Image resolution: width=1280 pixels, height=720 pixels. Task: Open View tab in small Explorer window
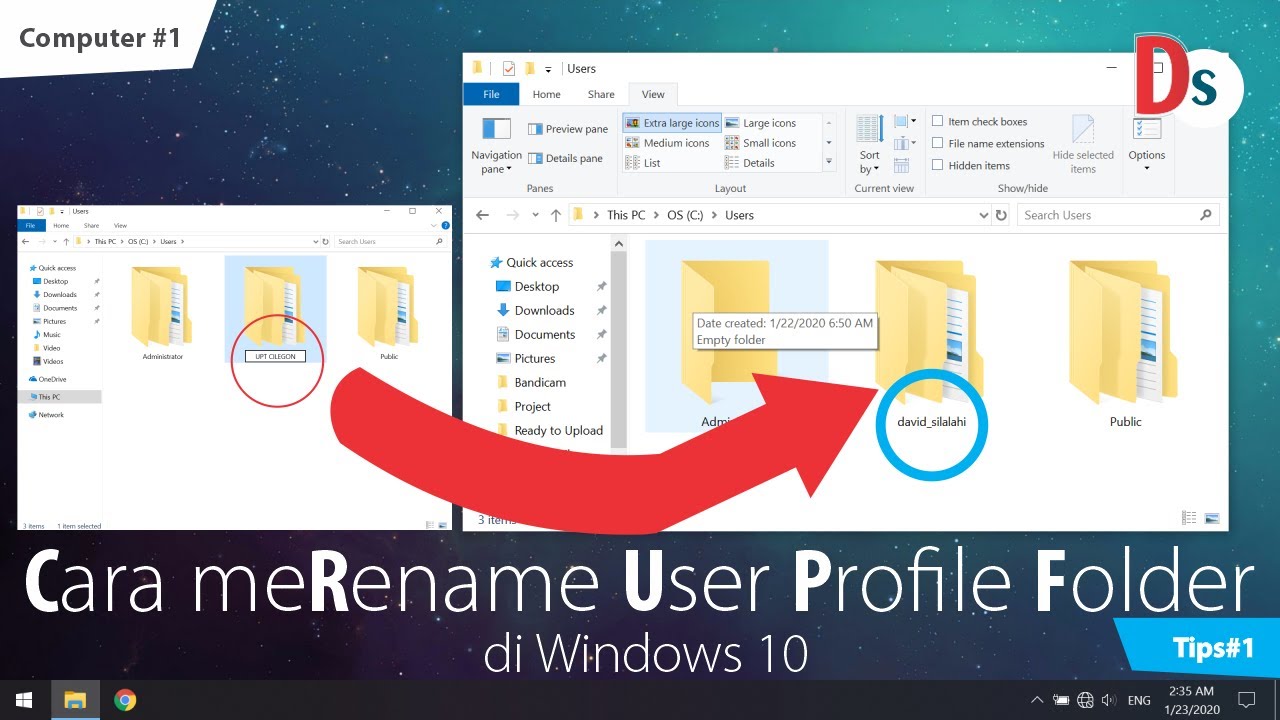(121, 226)
